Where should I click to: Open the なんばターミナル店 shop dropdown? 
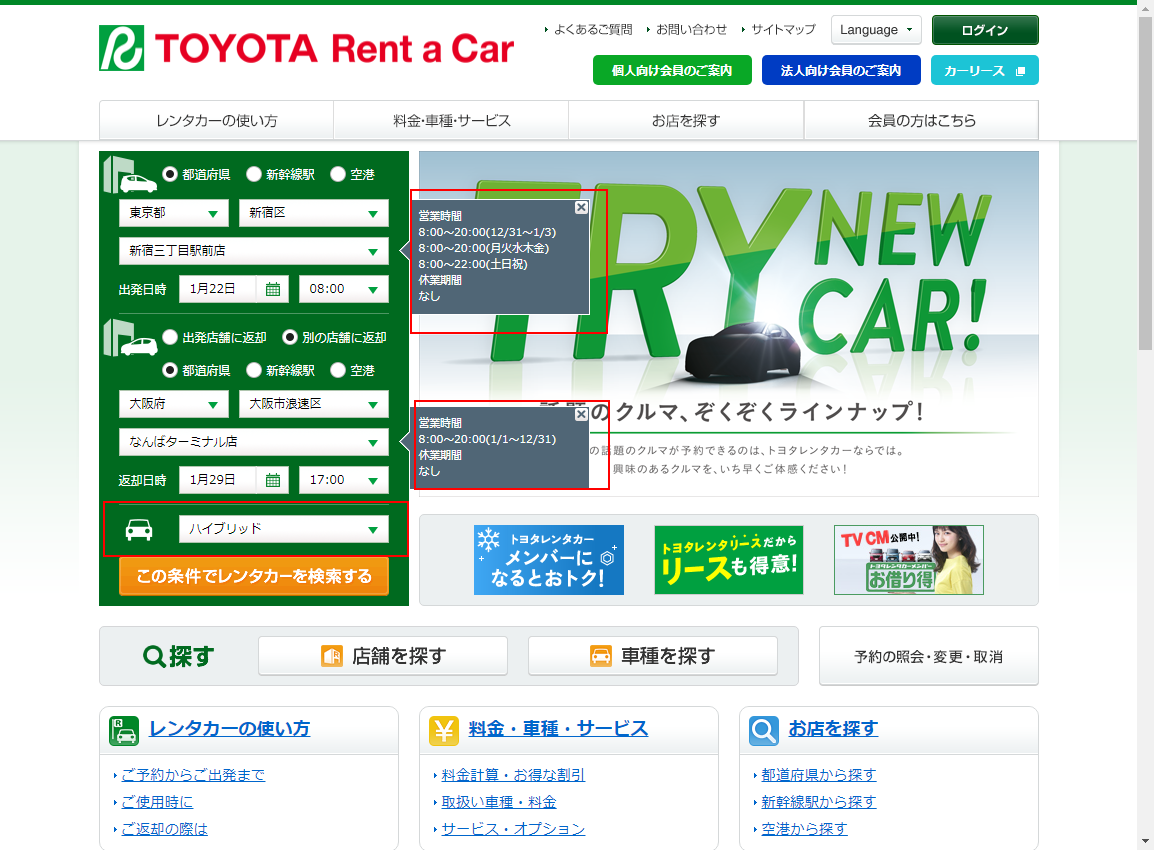(254, 442)
